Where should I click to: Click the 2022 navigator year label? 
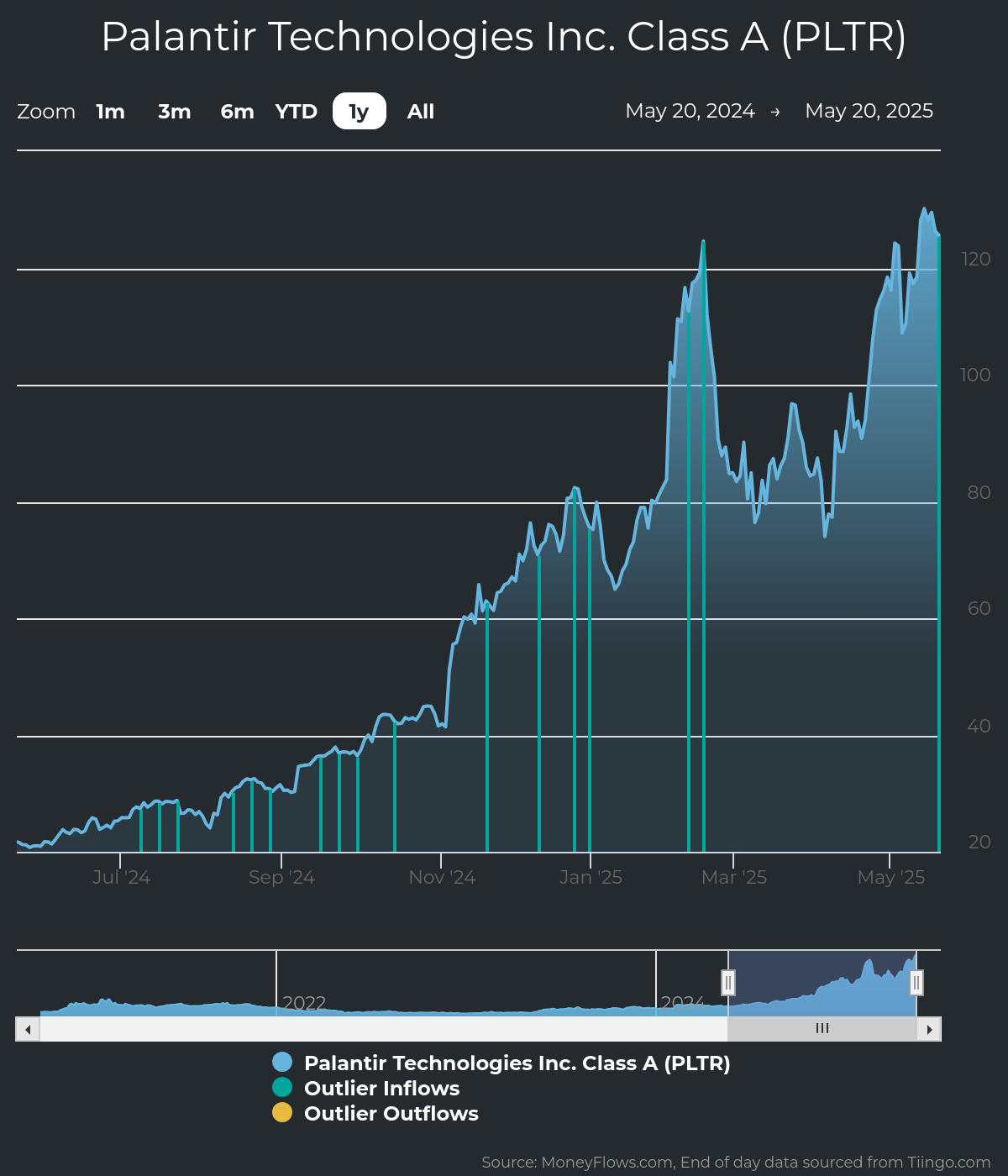pos(304,1003)
